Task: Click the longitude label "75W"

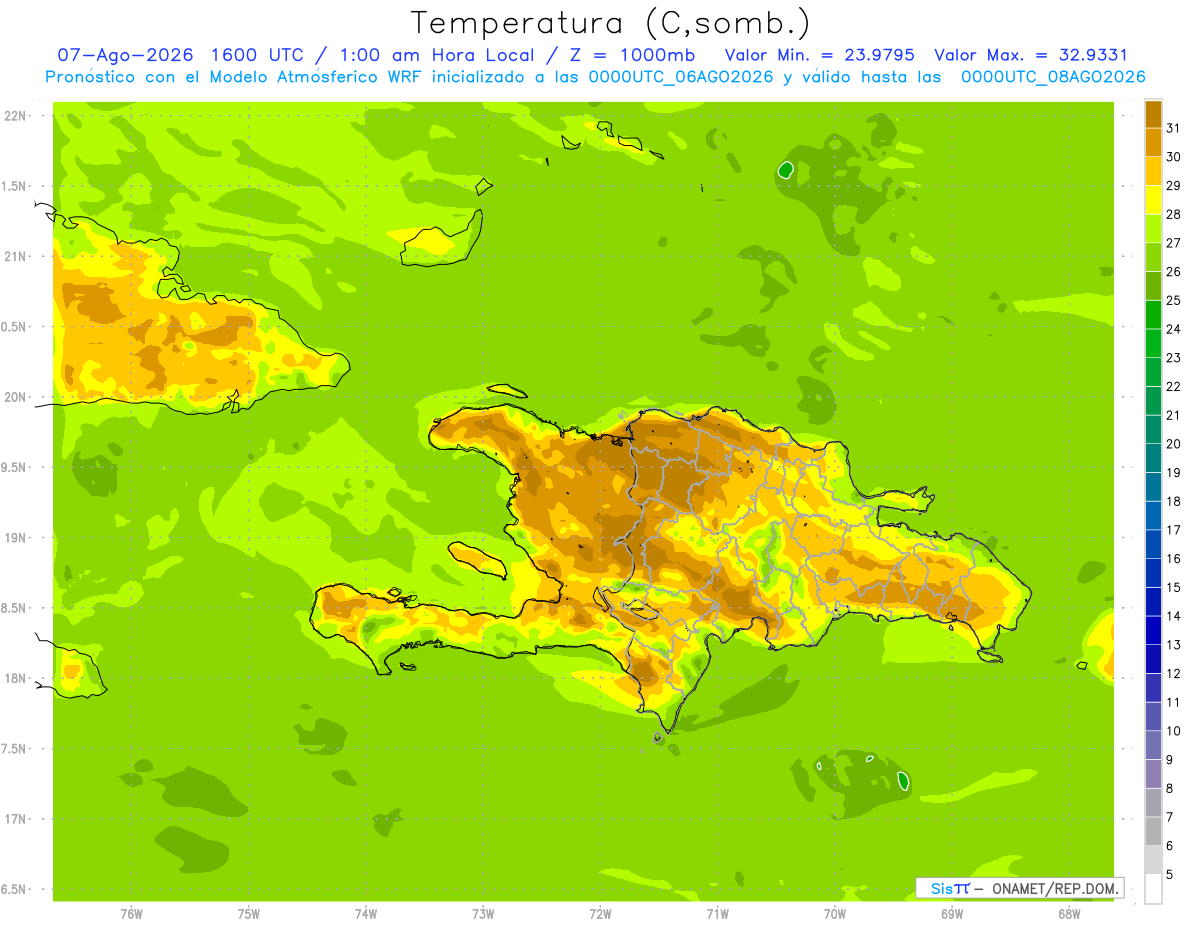Action: point(249,914)
